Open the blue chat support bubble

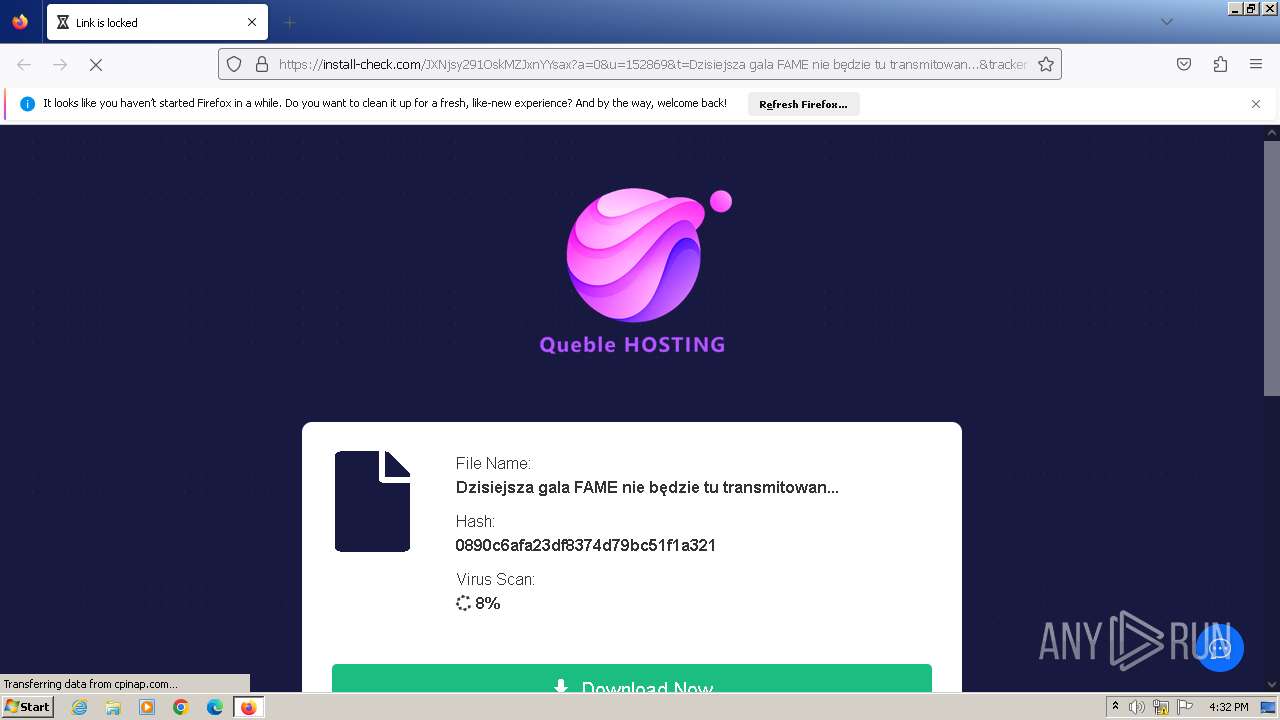(1219, 647)
